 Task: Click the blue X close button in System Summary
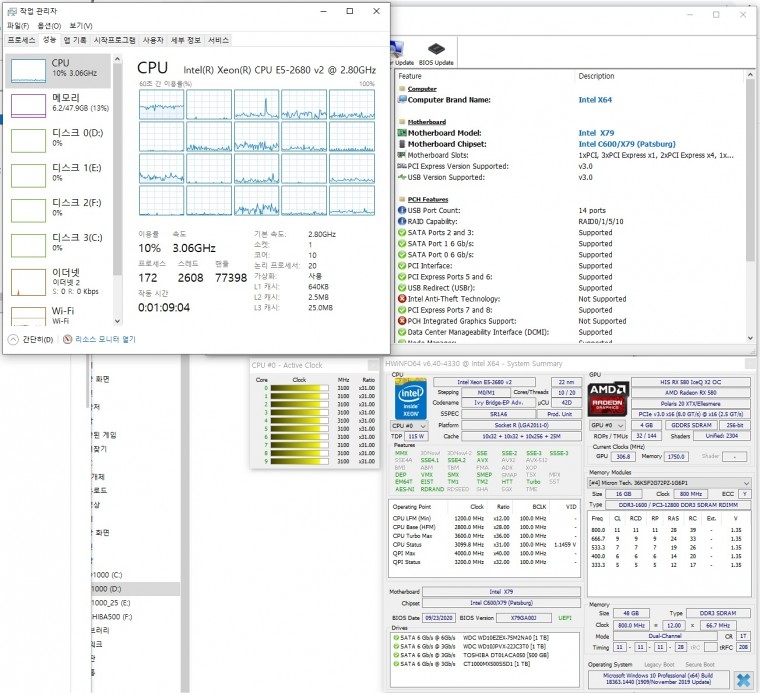pos(743,680)
